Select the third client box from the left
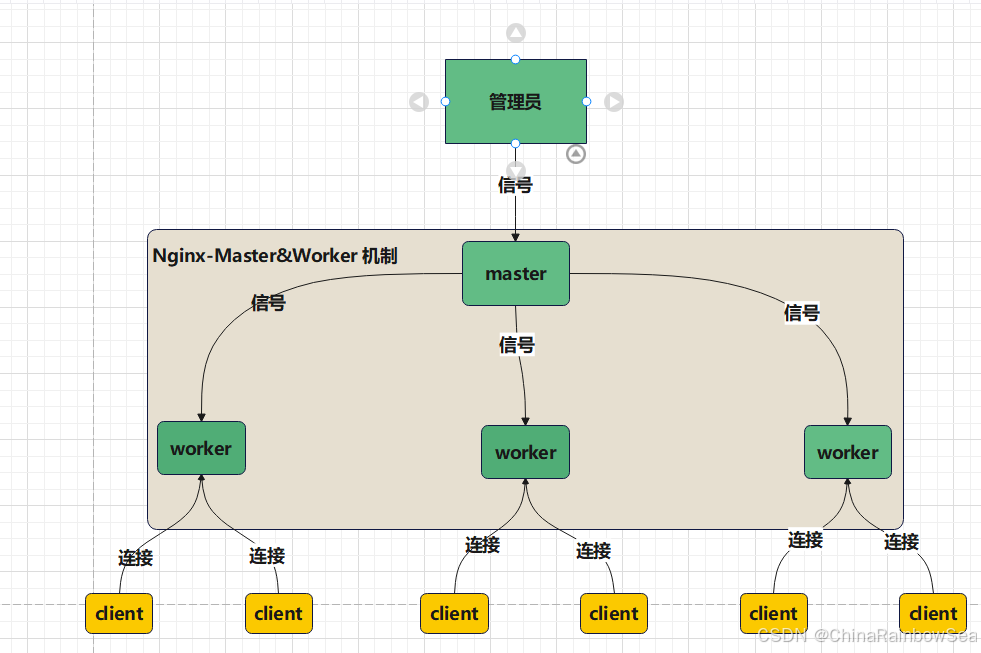 [454, 614]
